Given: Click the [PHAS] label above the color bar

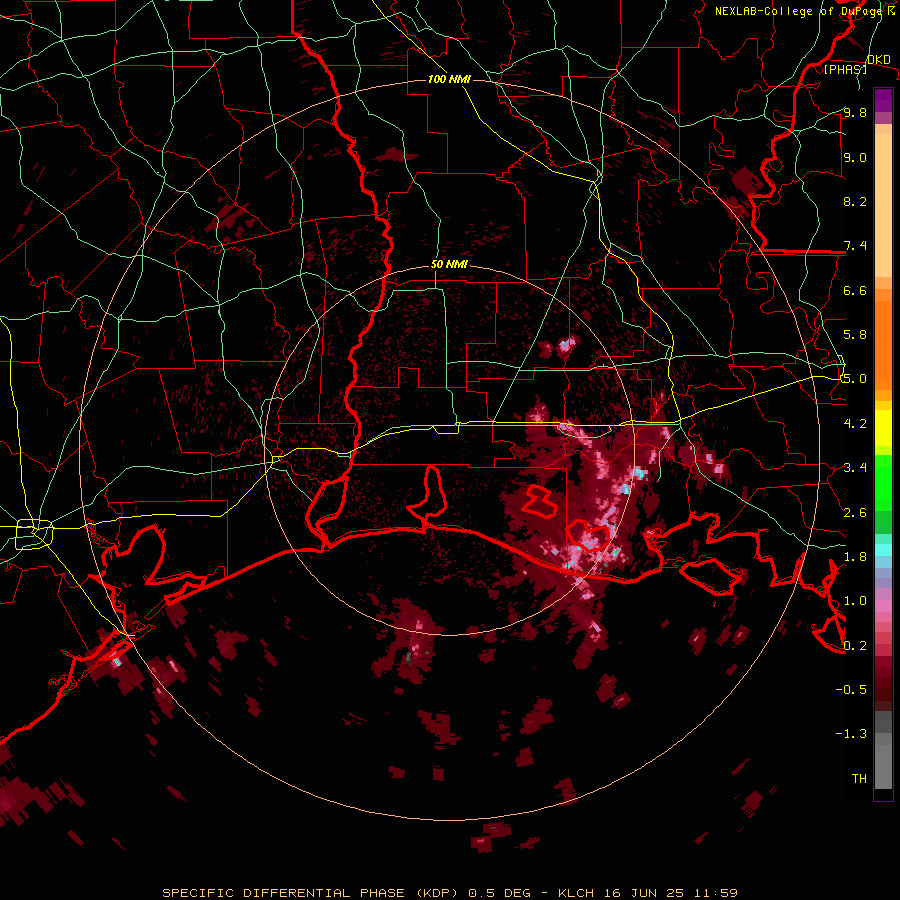Looking at the screenshot, I should tap(845, 69).
